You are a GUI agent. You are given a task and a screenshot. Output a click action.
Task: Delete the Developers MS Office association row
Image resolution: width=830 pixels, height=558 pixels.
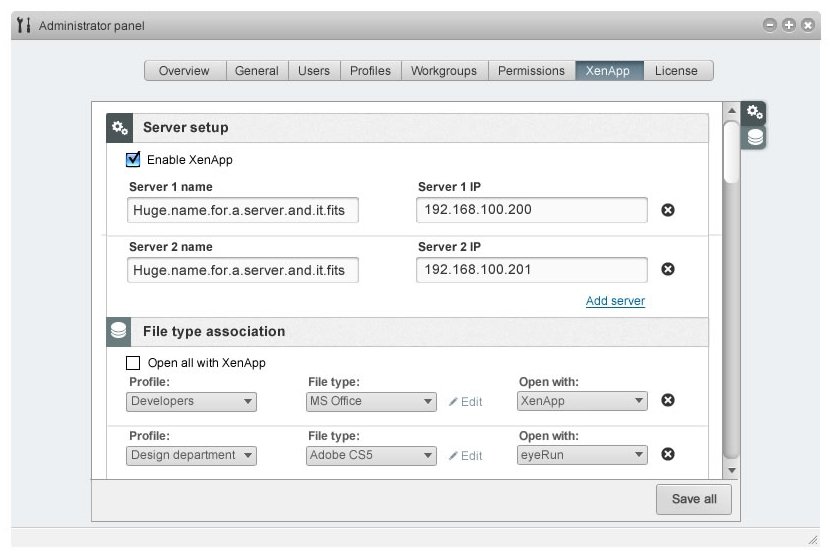tap(668, 400)
